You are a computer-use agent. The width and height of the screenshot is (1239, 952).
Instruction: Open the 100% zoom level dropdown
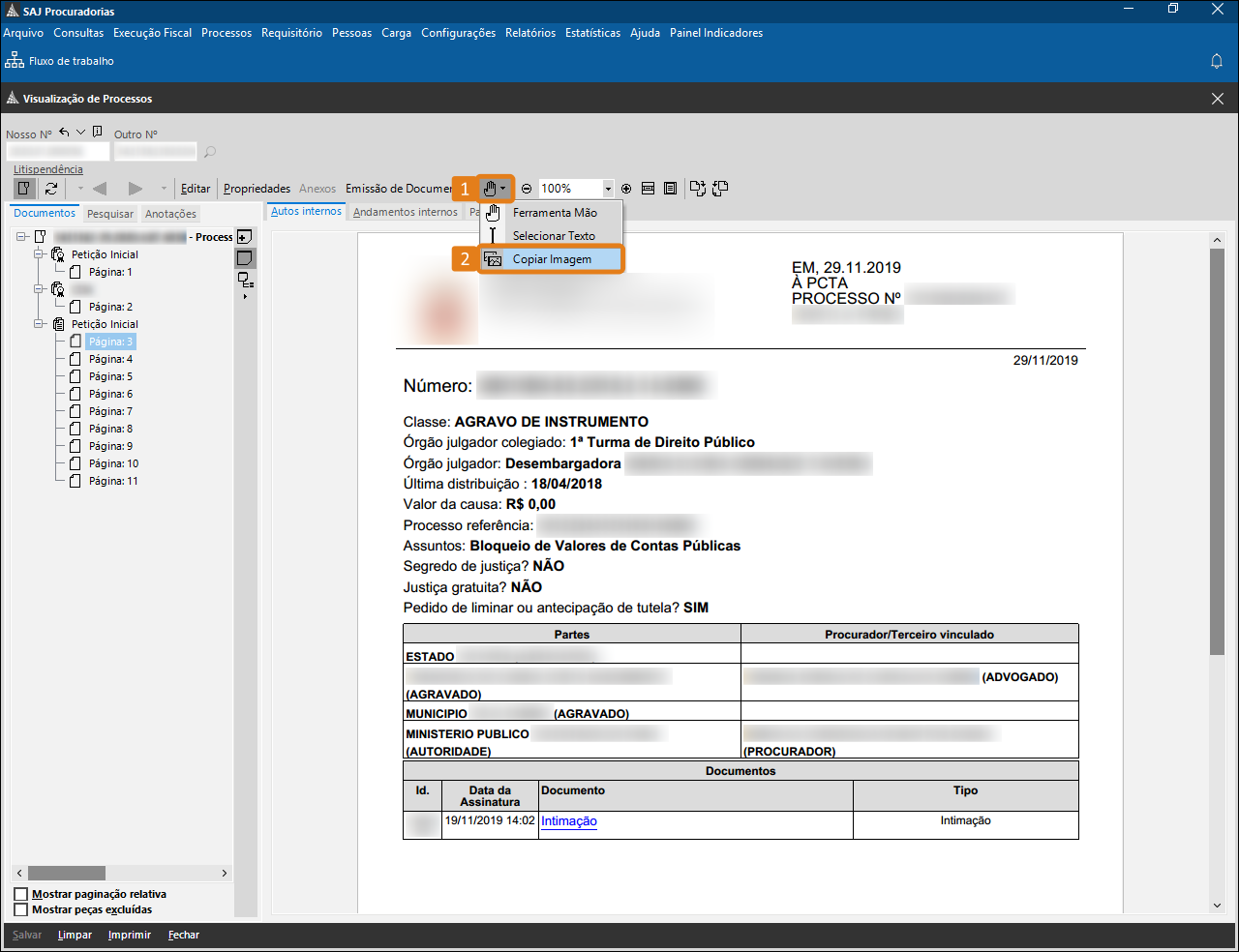coord(608,189)
